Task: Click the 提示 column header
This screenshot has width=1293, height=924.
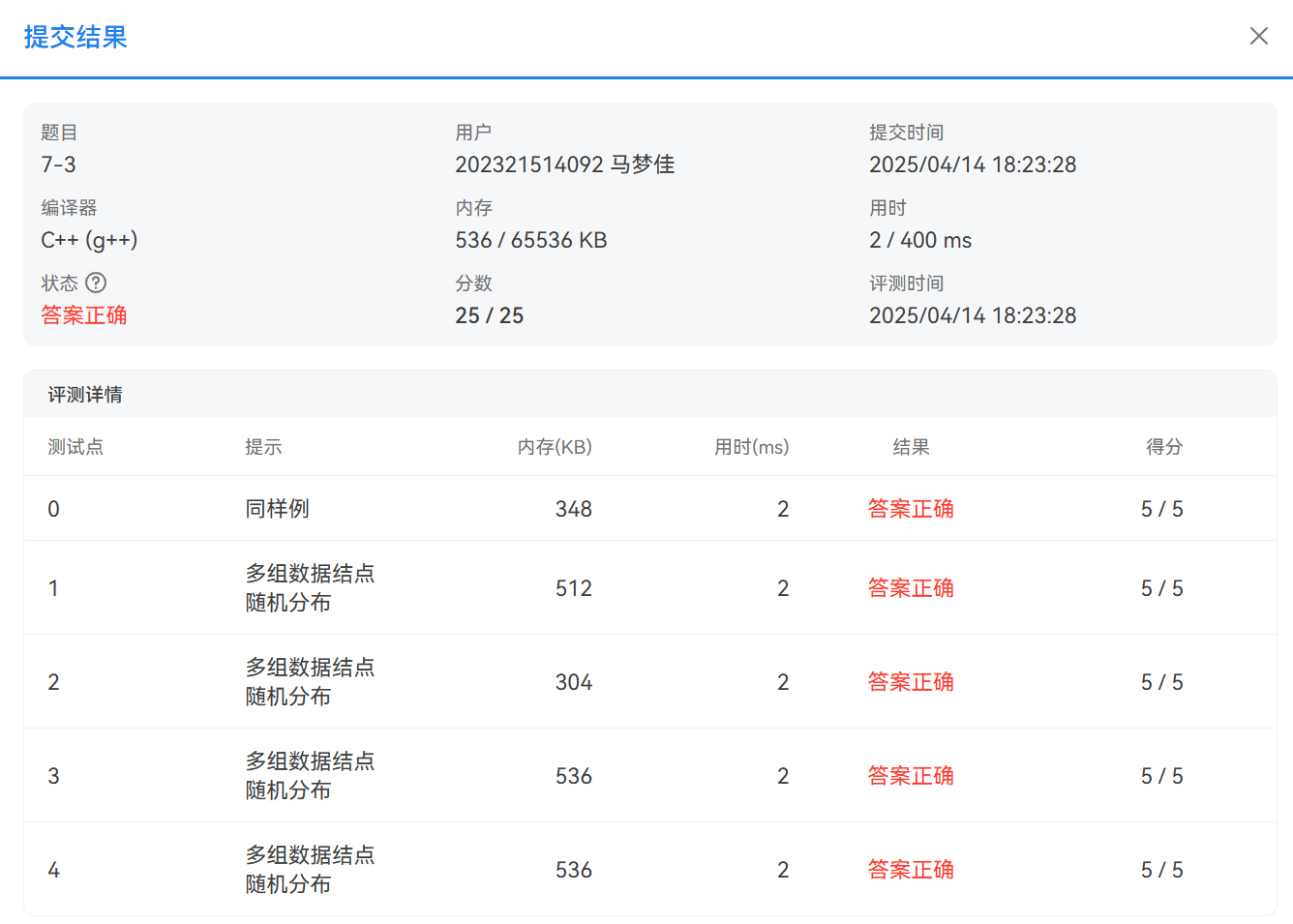Action: (x=263, y=447)
